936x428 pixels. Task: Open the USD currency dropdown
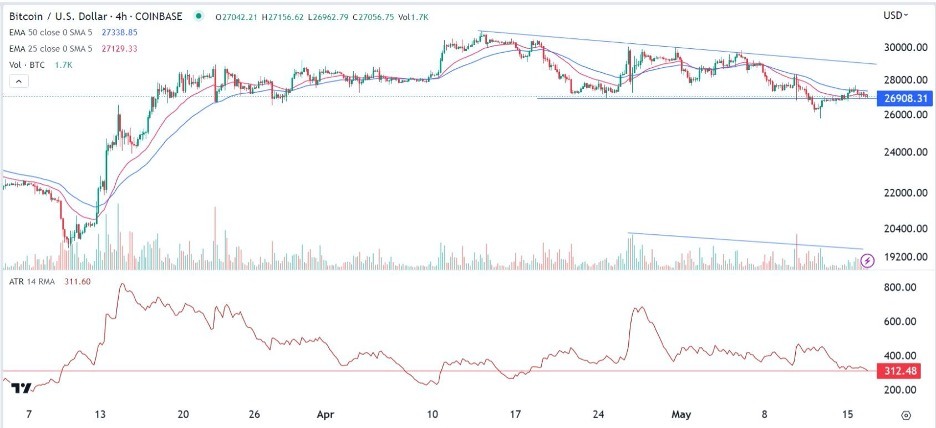(x=896, y=15)
